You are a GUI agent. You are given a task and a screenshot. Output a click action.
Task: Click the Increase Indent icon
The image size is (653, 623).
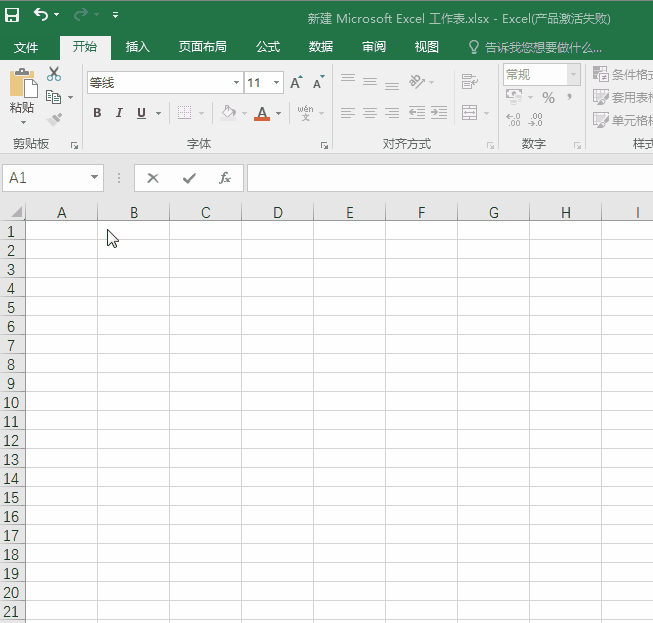[x=439, y=112]
